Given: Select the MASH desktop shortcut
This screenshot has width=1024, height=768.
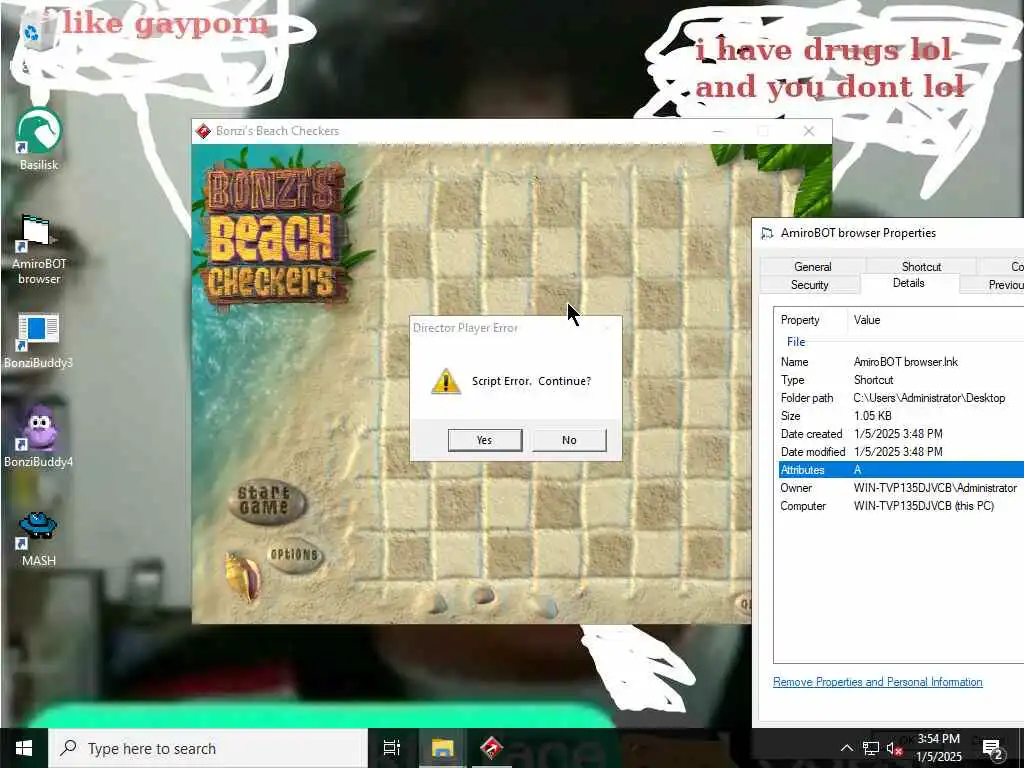Looking at the screenshot, I should click(x=39, y=539).
